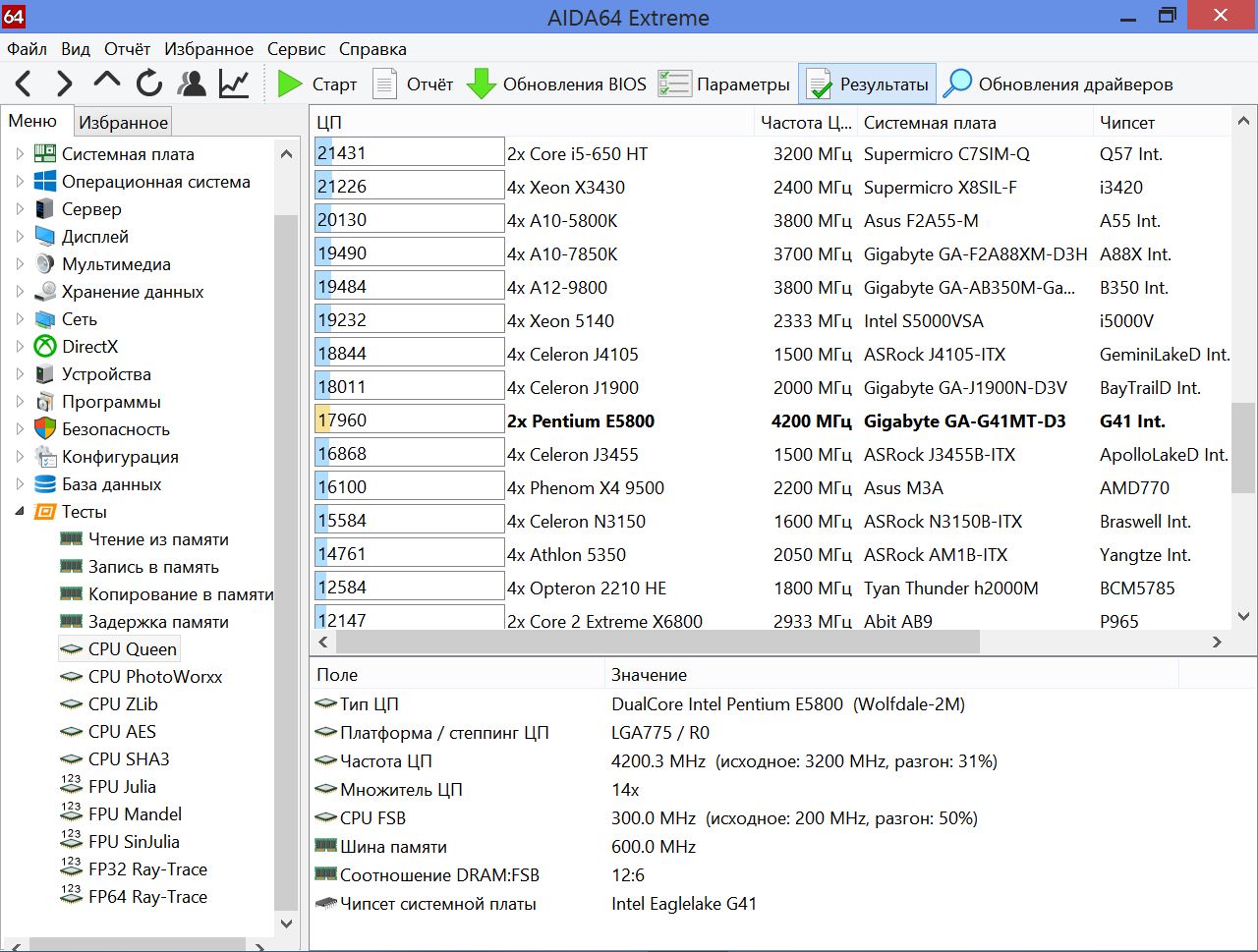Expand the Хранение данных tree node

click(x=20, y=292)
